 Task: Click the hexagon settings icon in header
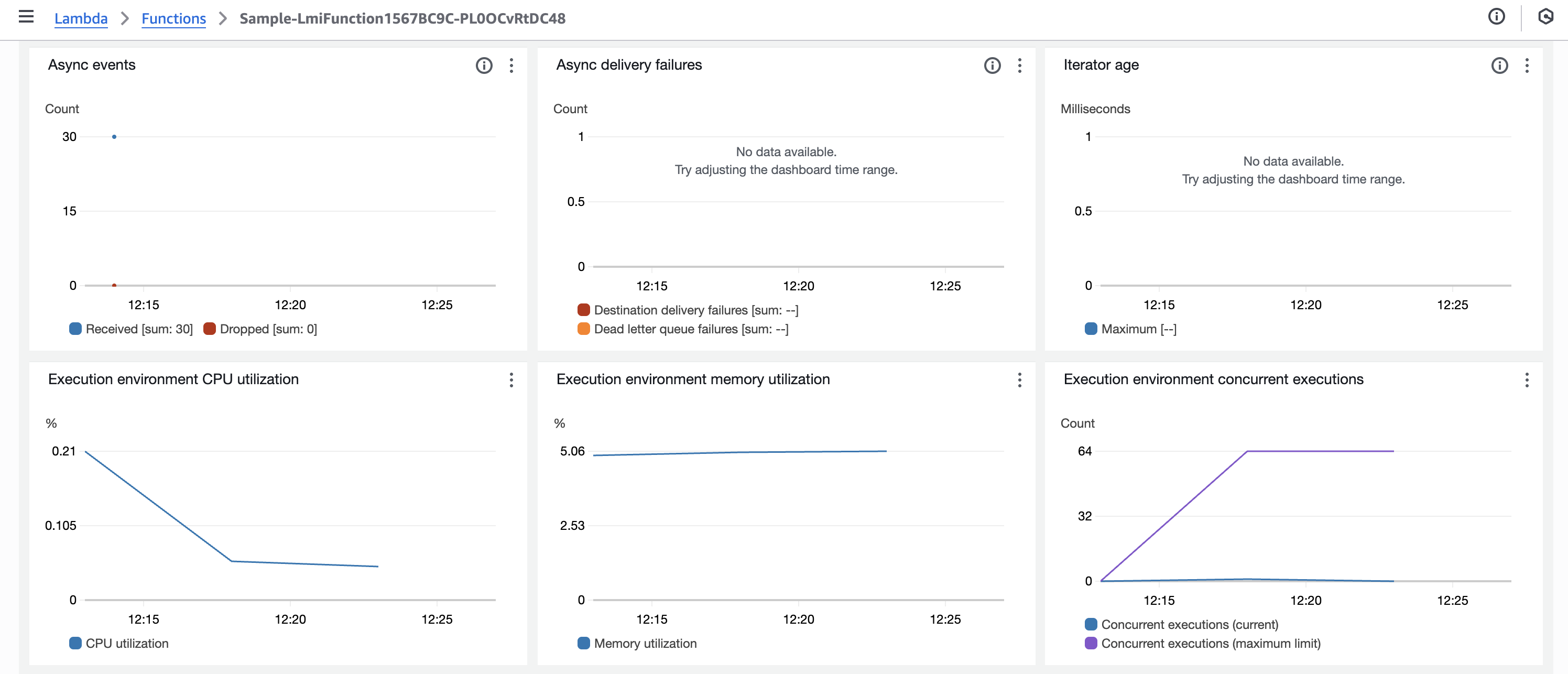[1545, 17]
